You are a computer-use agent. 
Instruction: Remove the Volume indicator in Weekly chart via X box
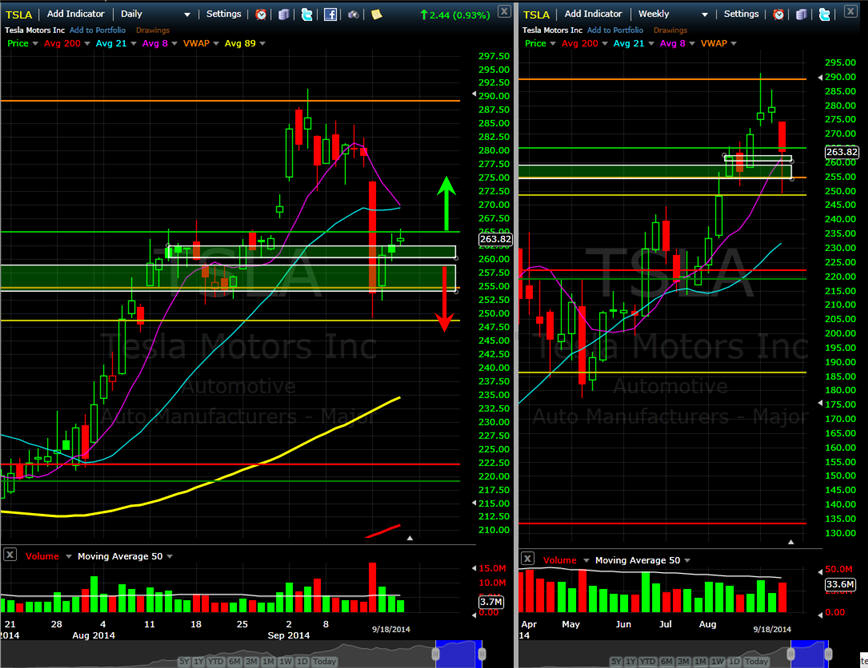point(528,558)
